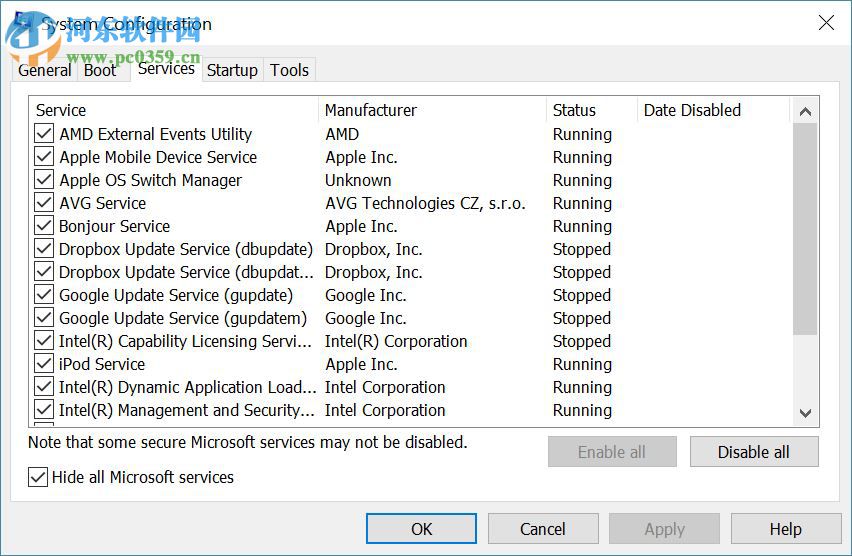Screen dimensions: 852x556
Task: Click the Disable all button
Action: coord(754,452)
